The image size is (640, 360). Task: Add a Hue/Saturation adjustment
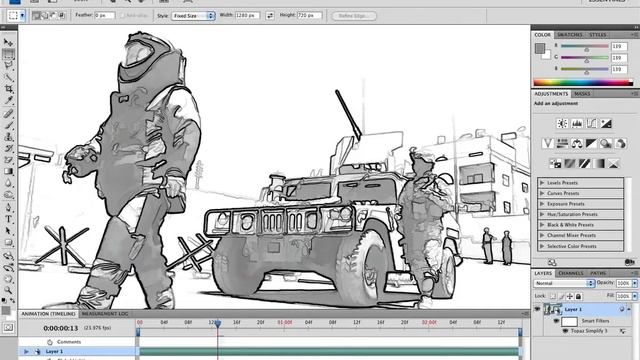[x=562, y=143]
